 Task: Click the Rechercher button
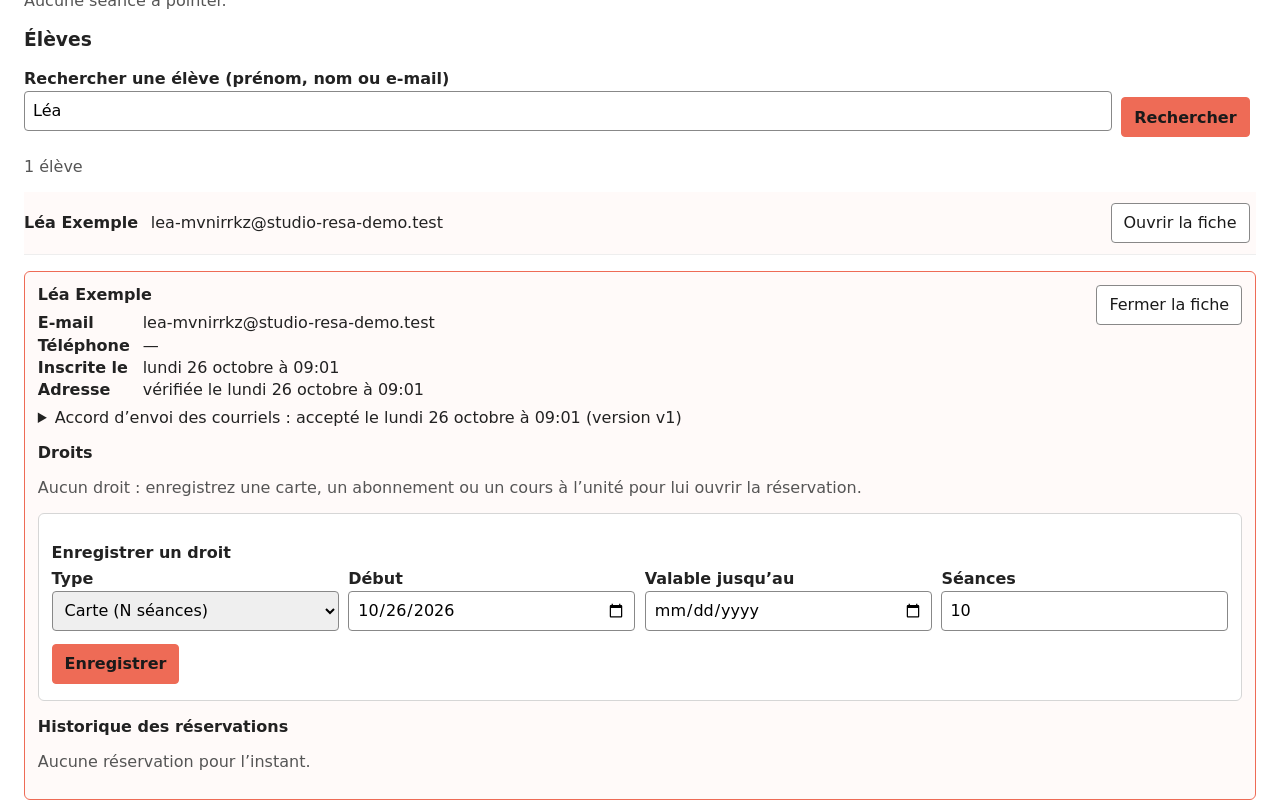pyautogui.click(x=1185, y=117)
